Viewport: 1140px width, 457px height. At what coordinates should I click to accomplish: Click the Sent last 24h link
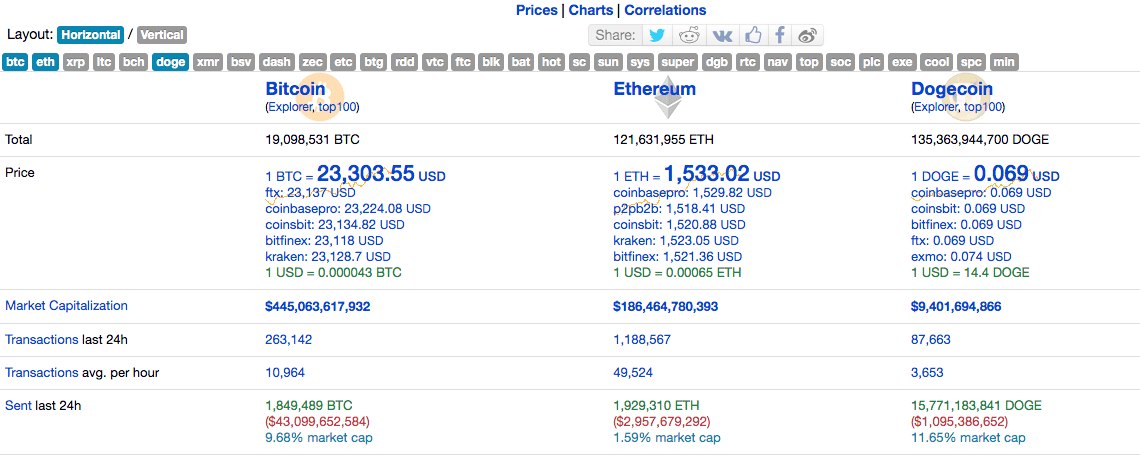18,405
